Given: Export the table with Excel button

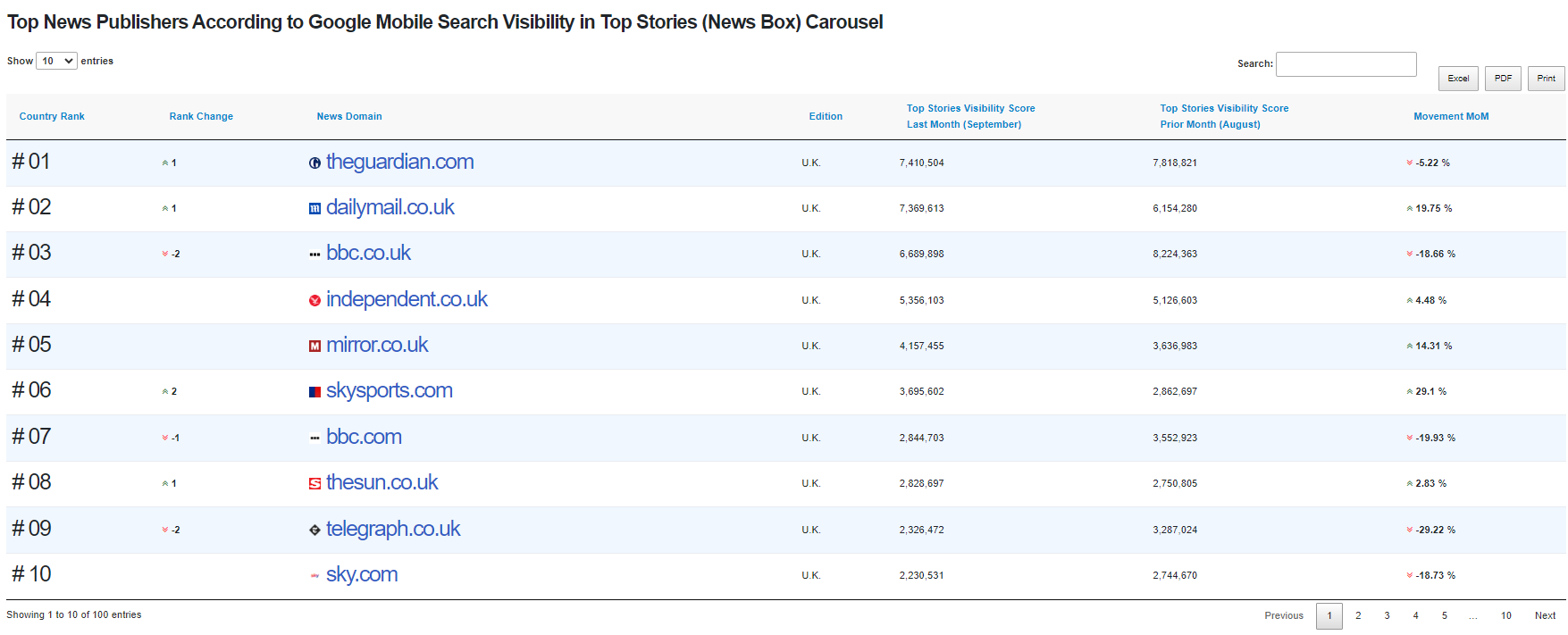Looking at the screenshot, I should (1458, 79).
